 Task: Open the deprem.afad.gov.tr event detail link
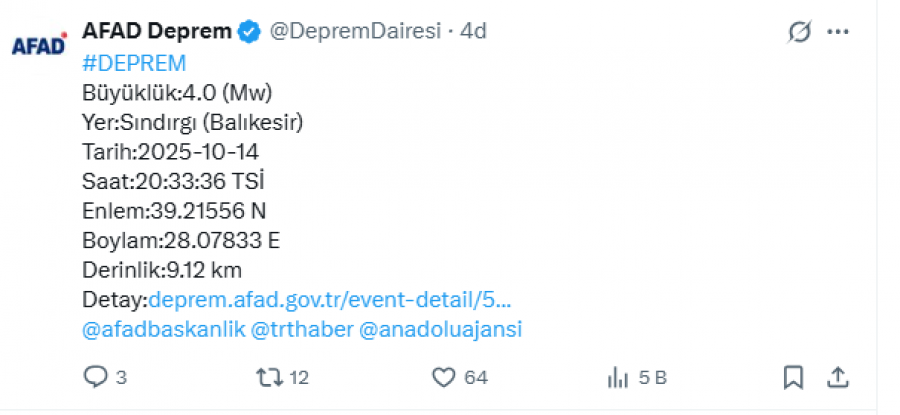[329, 299]
